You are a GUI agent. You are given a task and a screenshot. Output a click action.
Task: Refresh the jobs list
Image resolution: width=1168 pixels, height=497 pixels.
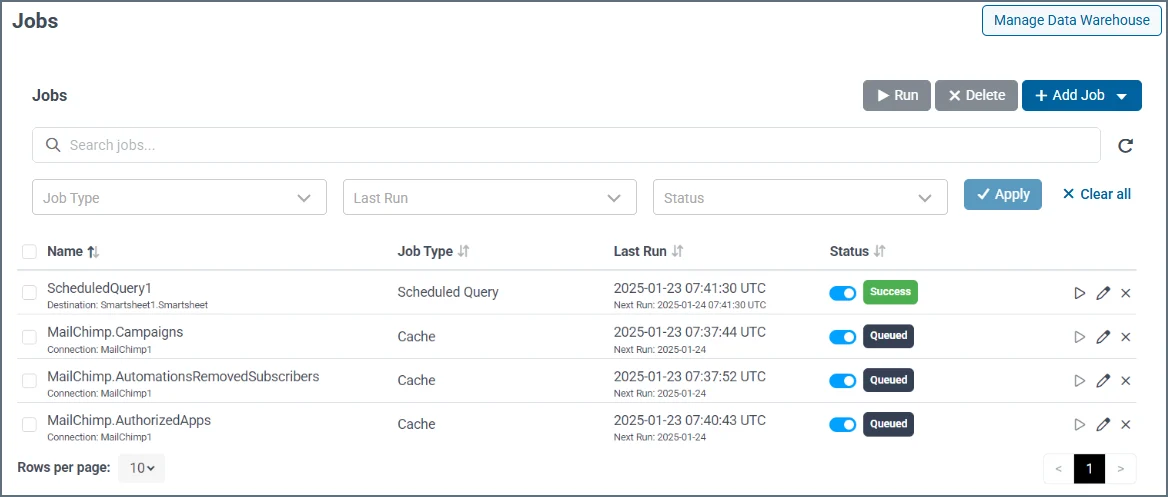click(1126, 145)
